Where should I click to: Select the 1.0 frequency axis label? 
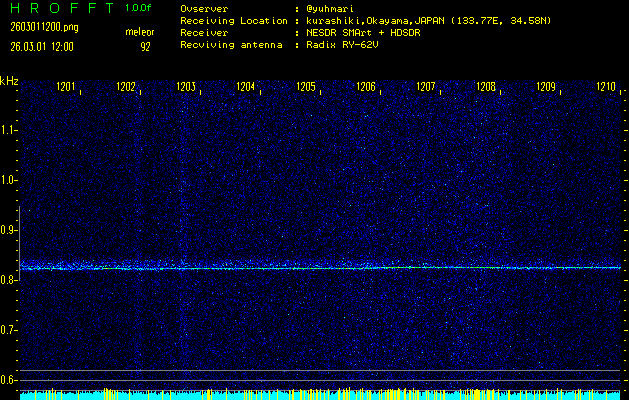tap(9, 180)
